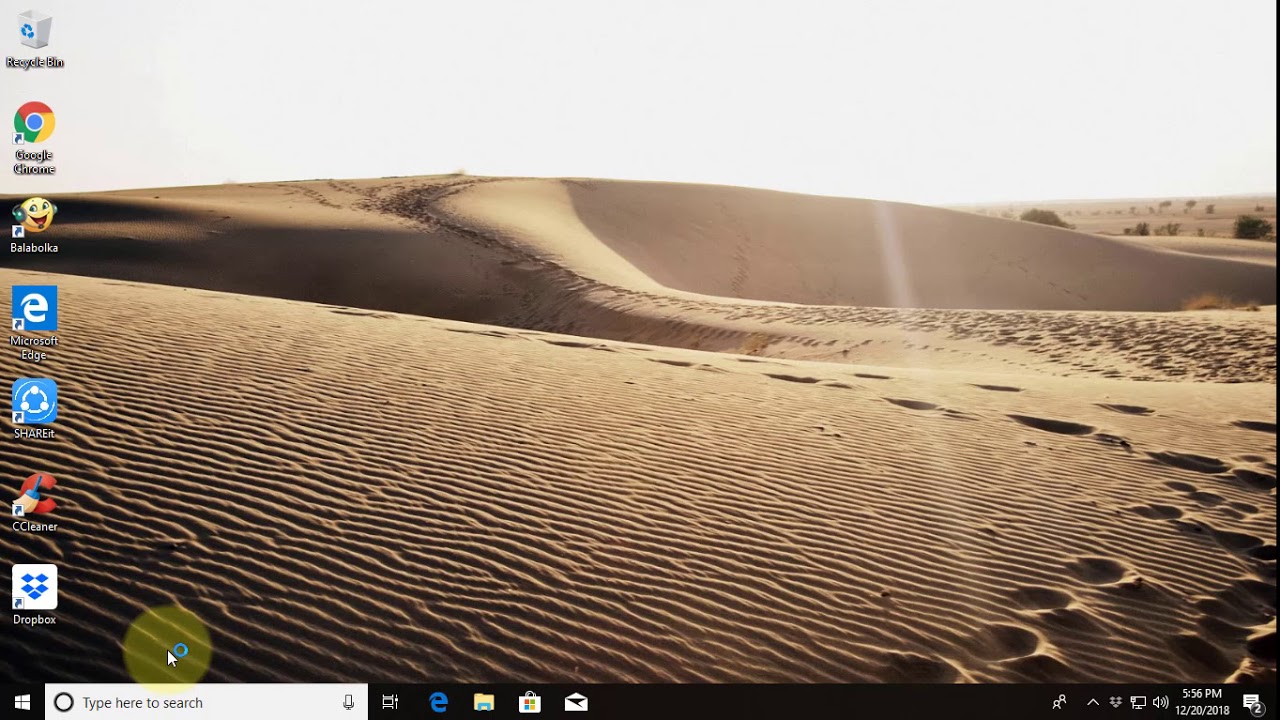Open File Explorer from the taskbar

pos(484,702)
